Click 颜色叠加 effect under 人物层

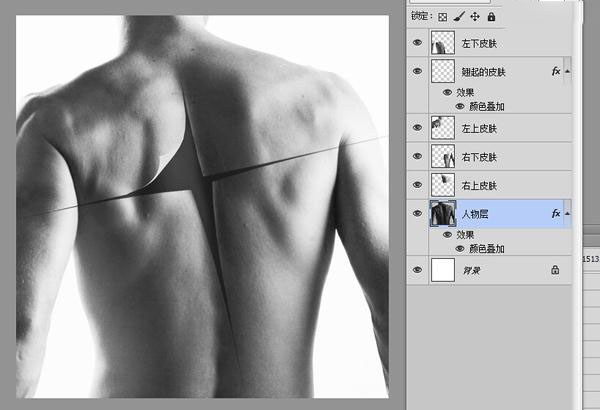tap(485, 248)
